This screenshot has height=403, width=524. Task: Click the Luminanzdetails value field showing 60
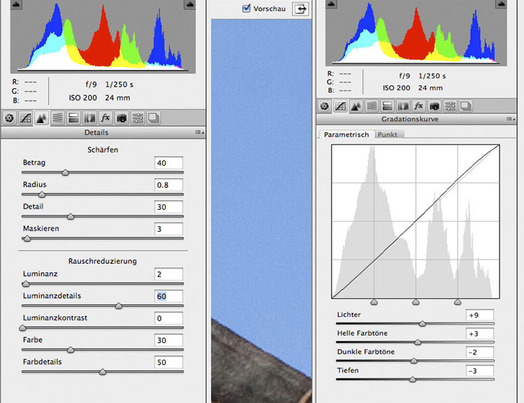coord(169,296)
